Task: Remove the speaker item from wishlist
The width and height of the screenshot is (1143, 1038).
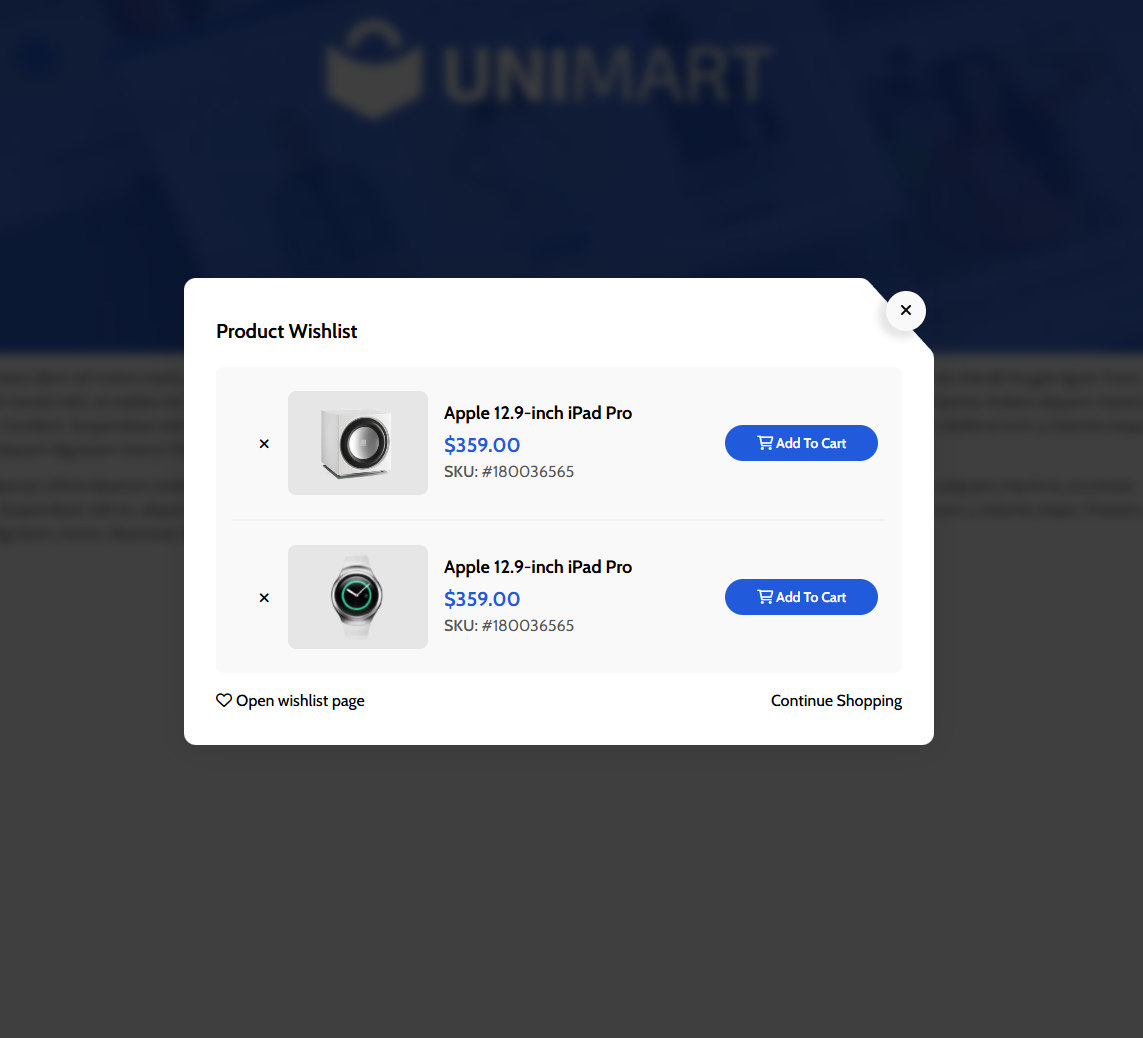Action: [264, 443]
